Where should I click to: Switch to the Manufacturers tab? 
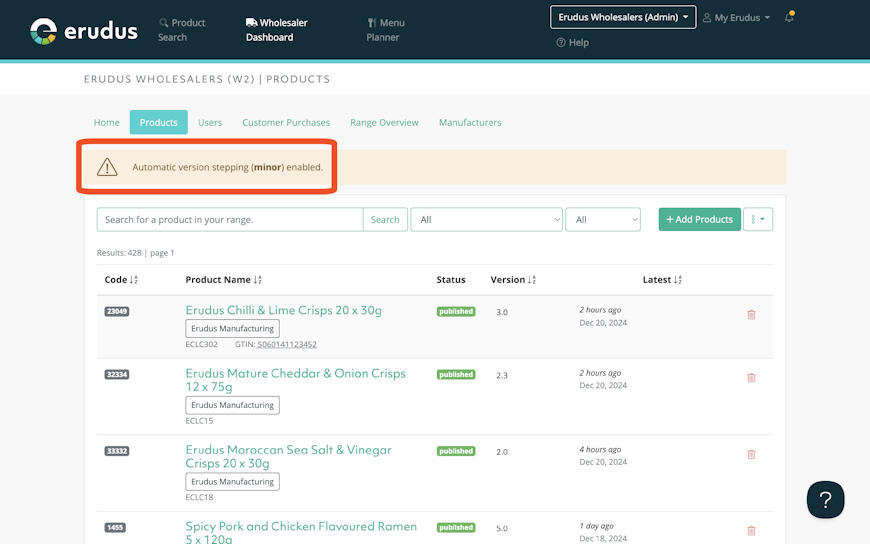pos(470,122)
